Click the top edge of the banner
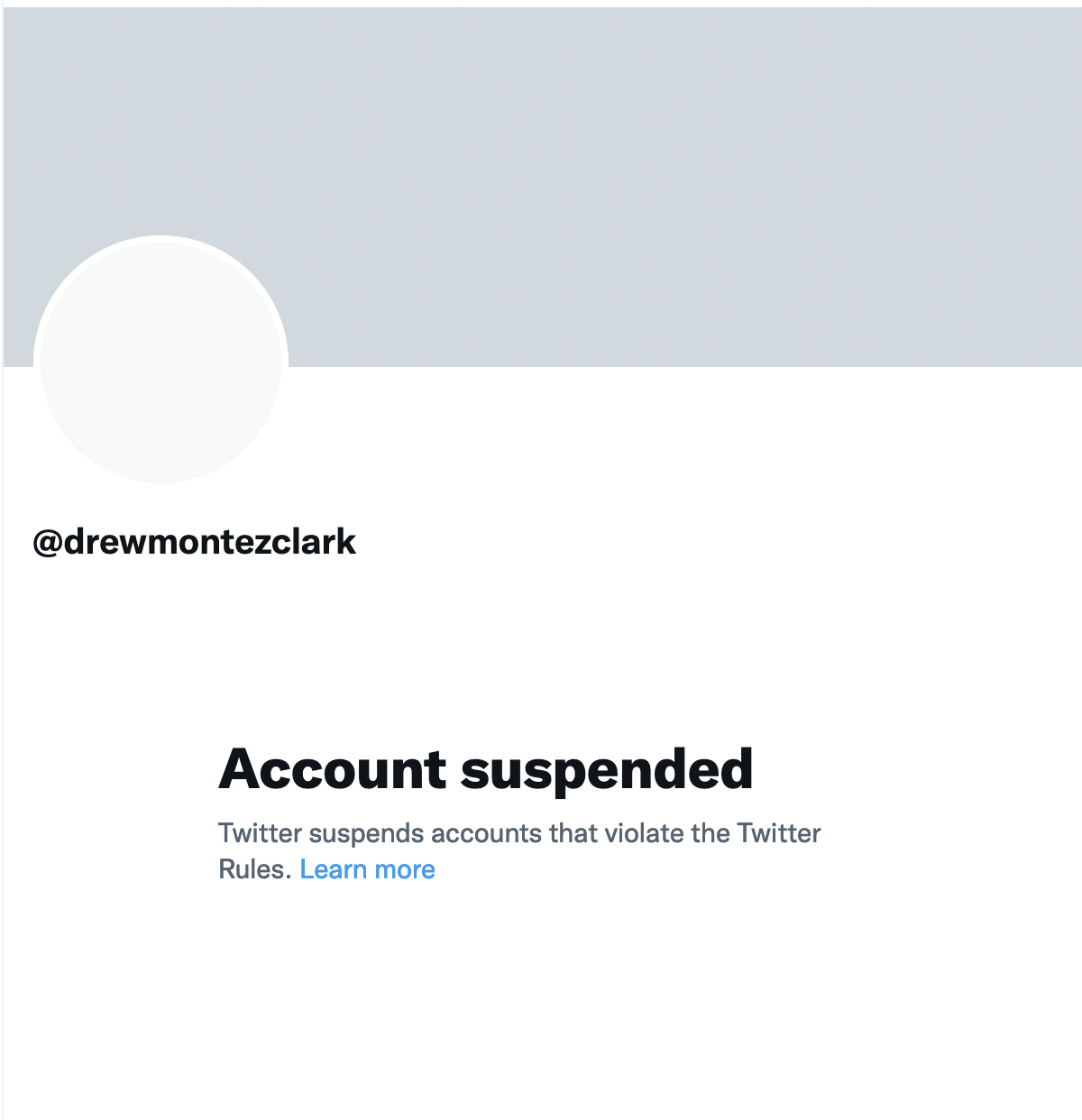1082x1120 pixels. (x=541, y=7)
